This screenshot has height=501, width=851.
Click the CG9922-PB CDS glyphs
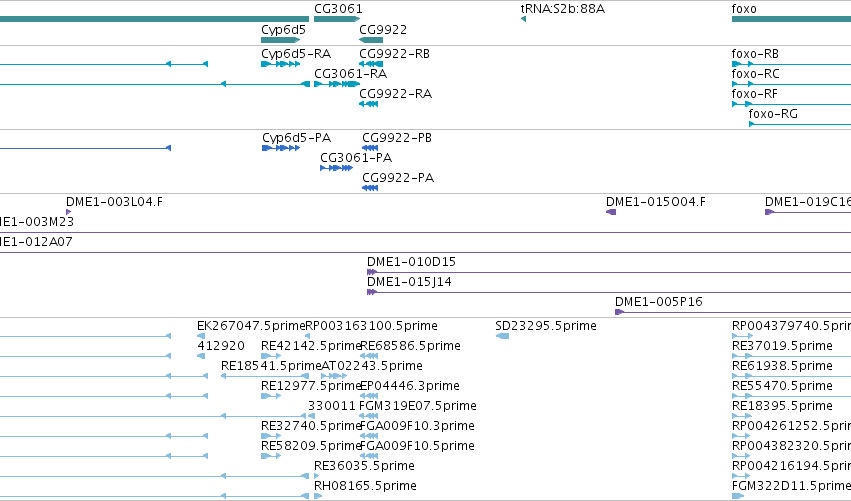(370, 148)
